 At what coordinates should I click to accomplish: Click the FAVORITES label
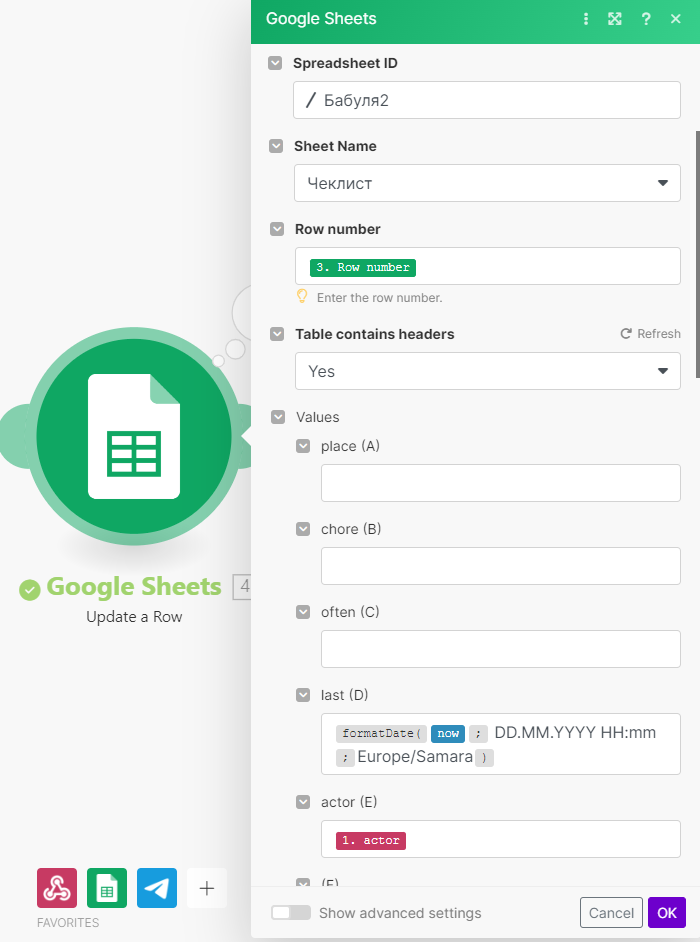(68, 922)
